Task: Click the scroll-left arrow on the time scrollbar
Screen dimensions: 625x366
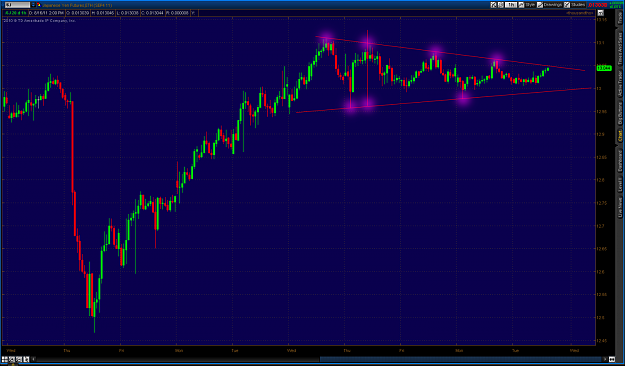Action: tap(33, 359)
